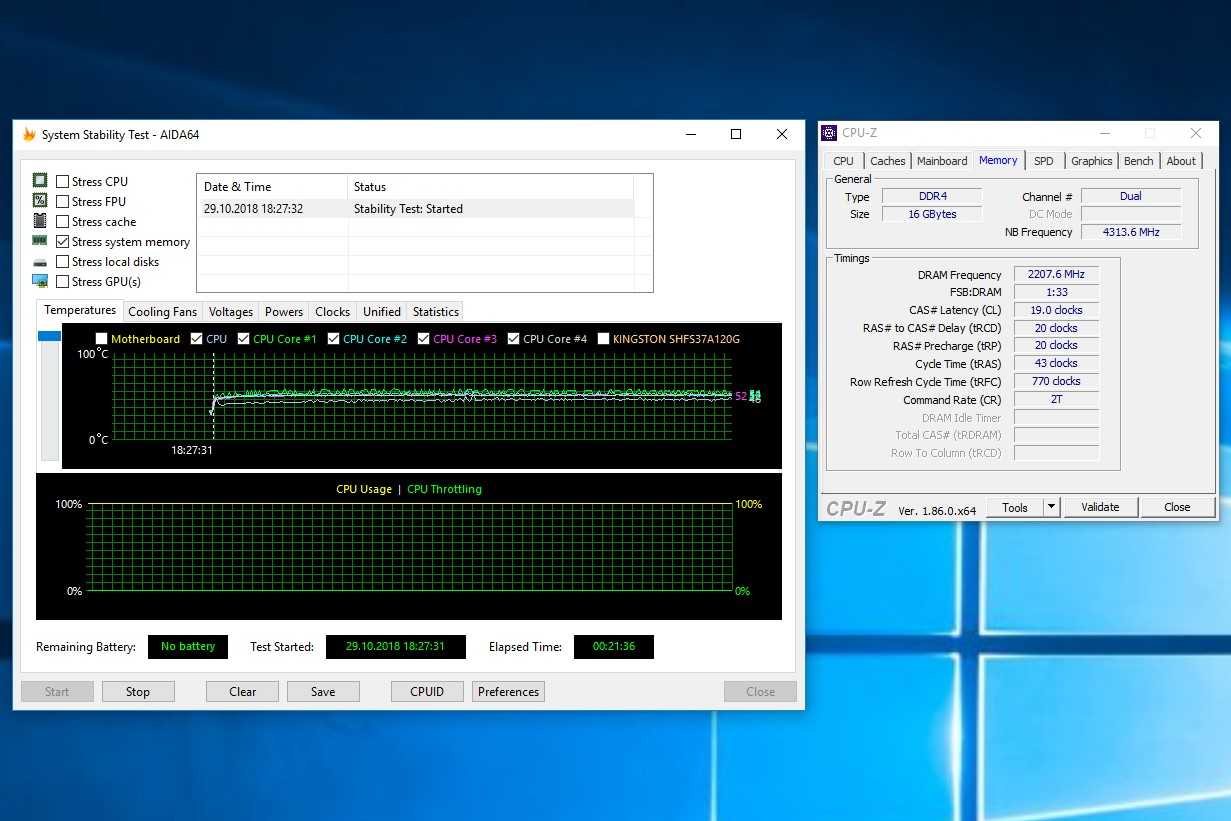Switch to the Cooling Fans tab
Screen dimensions: 1231x821
(x=162, y=312)
